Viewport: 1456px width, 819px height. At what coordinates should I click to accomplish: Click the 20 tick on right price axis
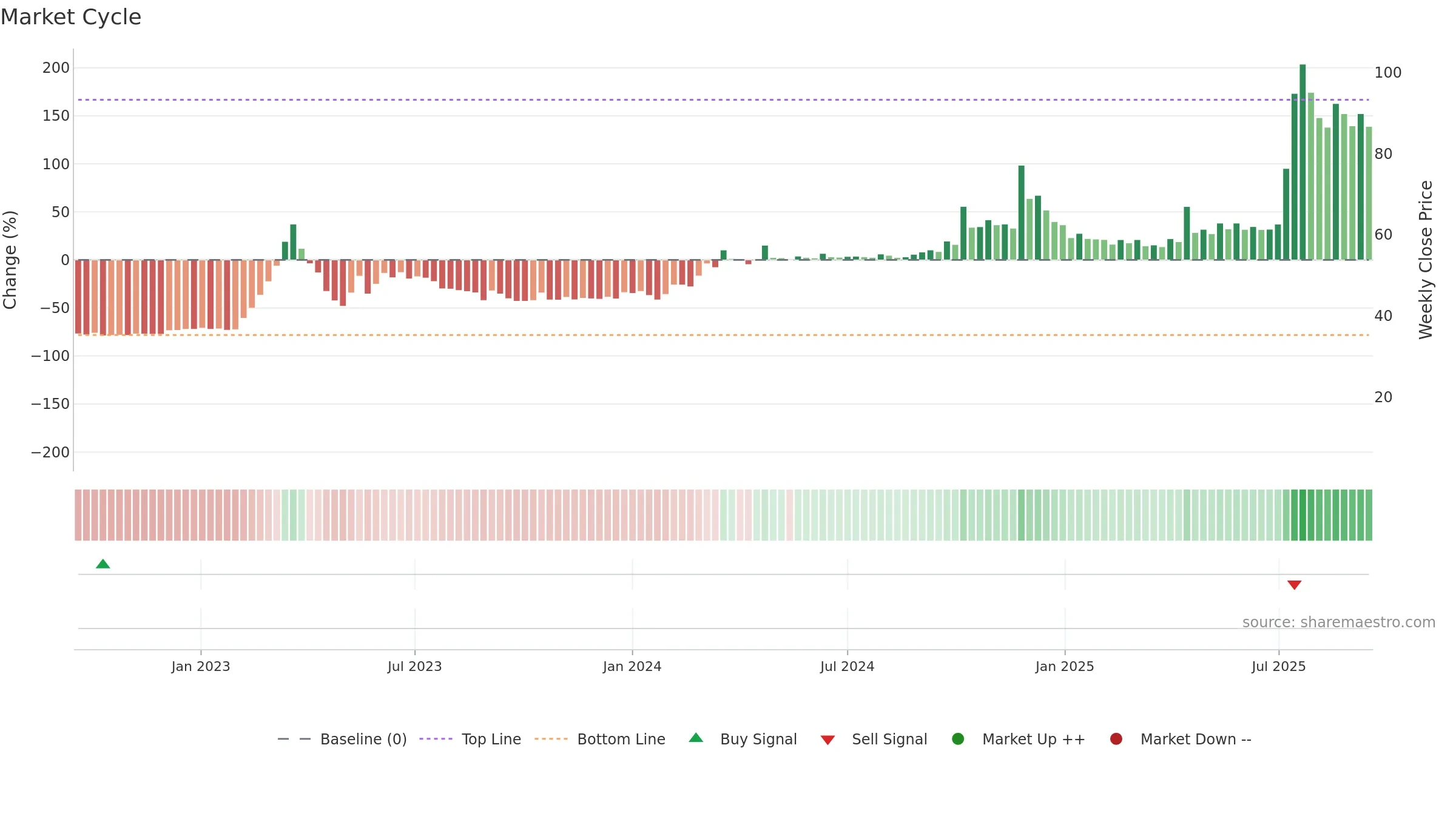(x=1383, y=397)
